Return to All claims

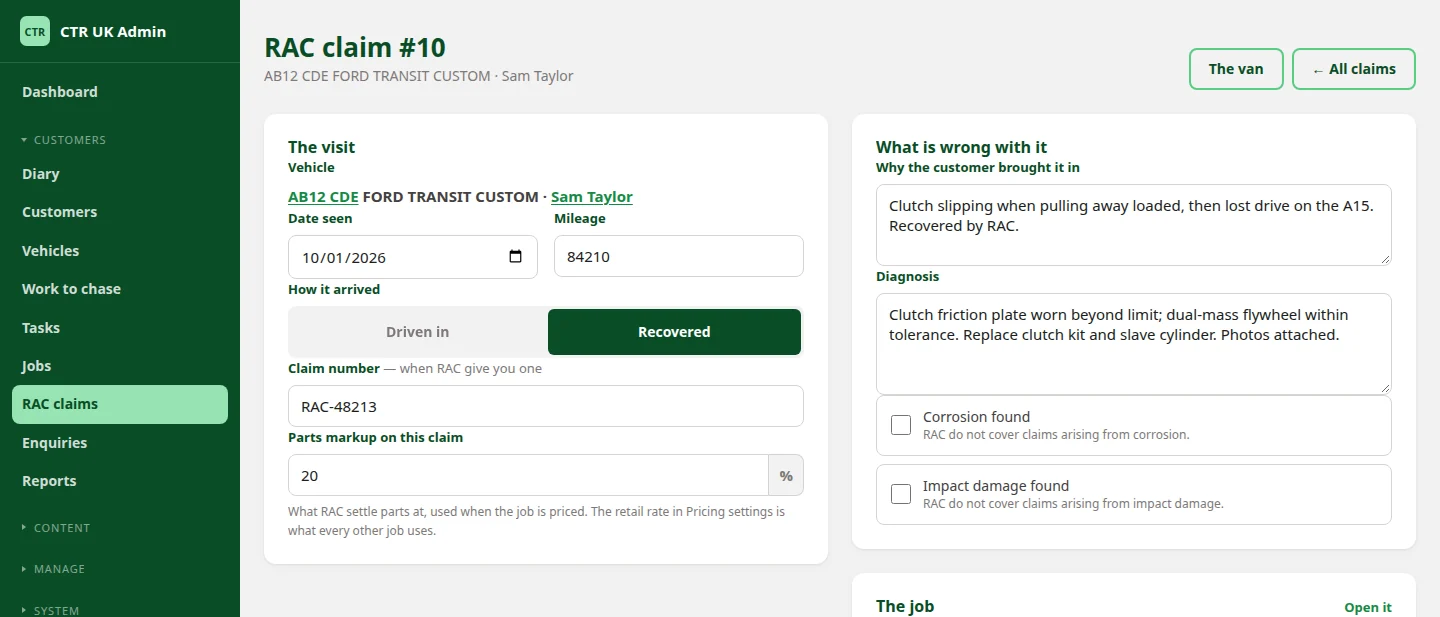tap(1354, 69)
